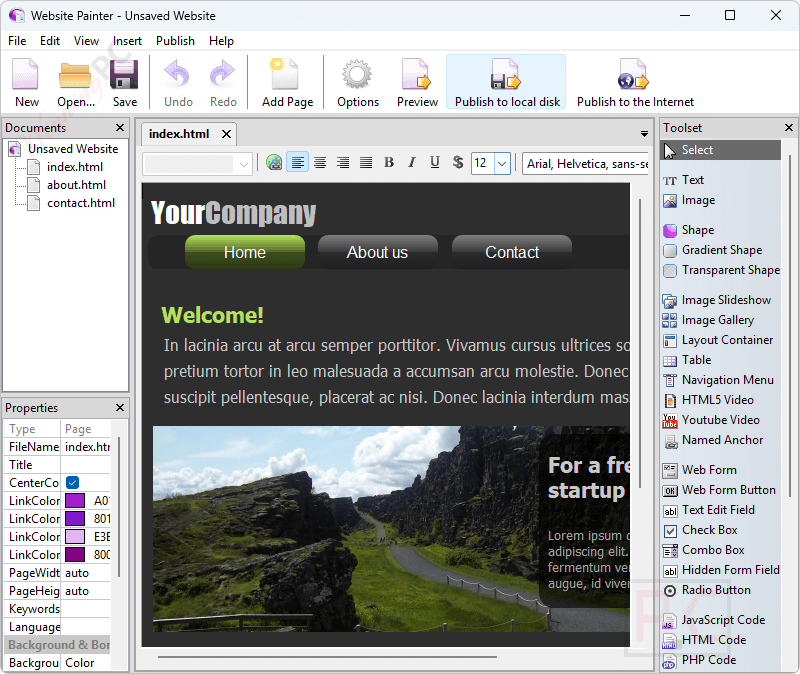Add Page to the website
This screenshot has width=800, height=674.
[287, 82]
